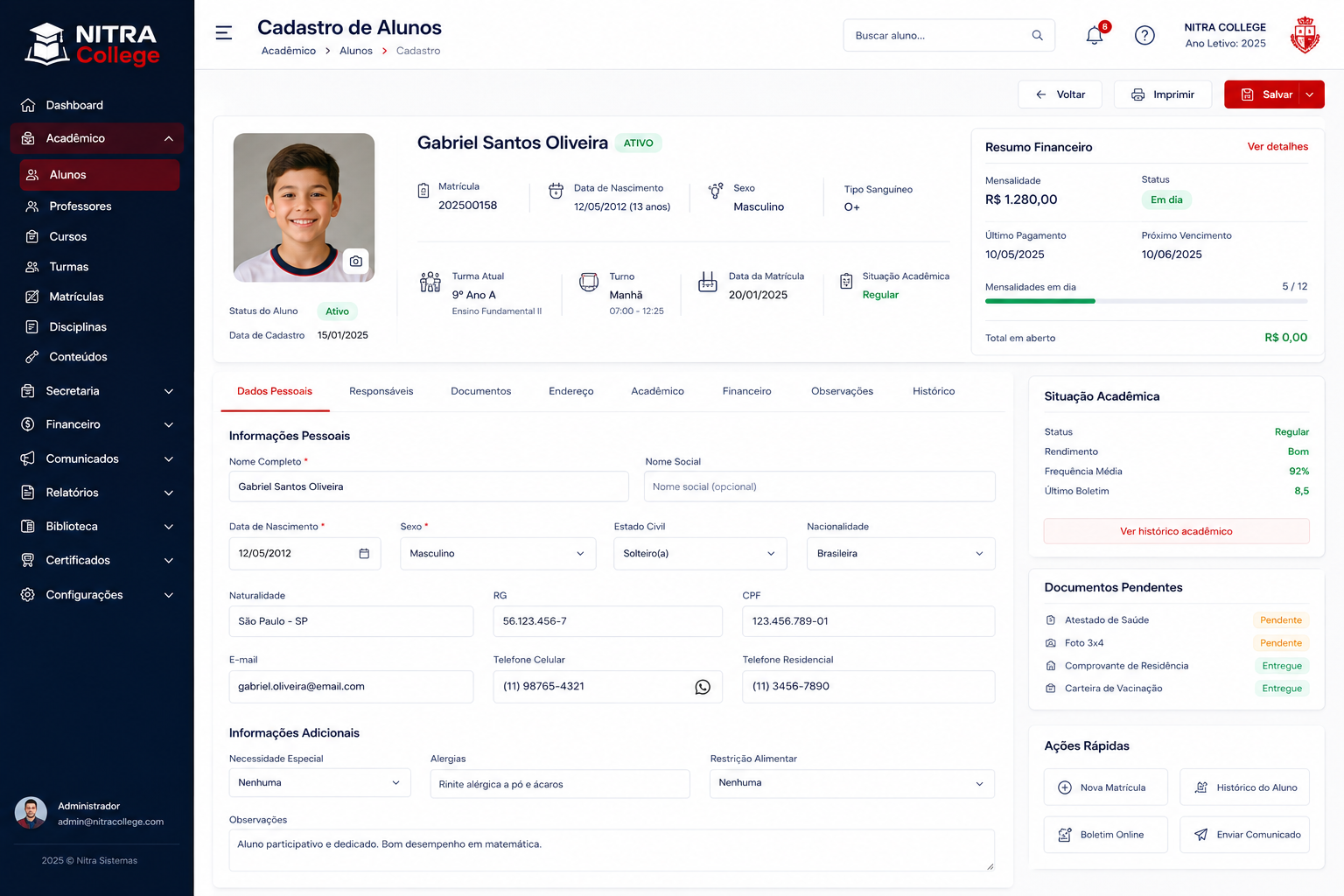Image resolution: width=1344 pixels, height=896 pixels.
Task: Open the Sexo dropdown
Action: (498, 554)
